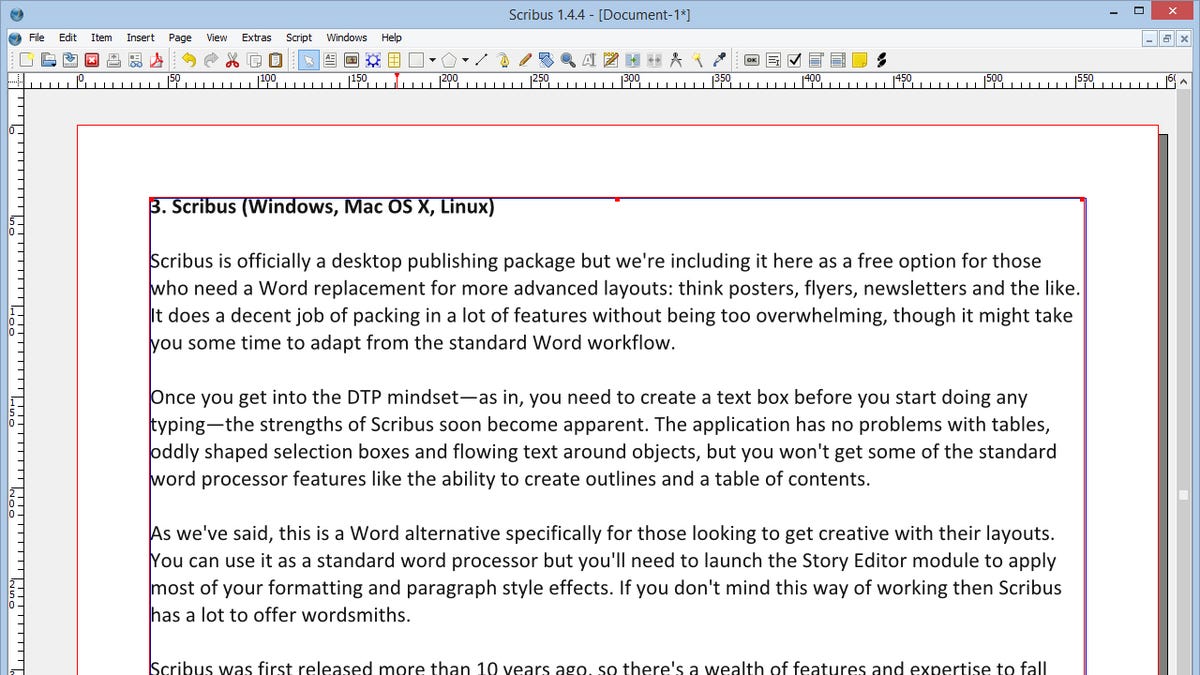The width and height of the screenshot is (1200, 675).
Task: Select the Copy Item Properties tool
Action: 697,60
